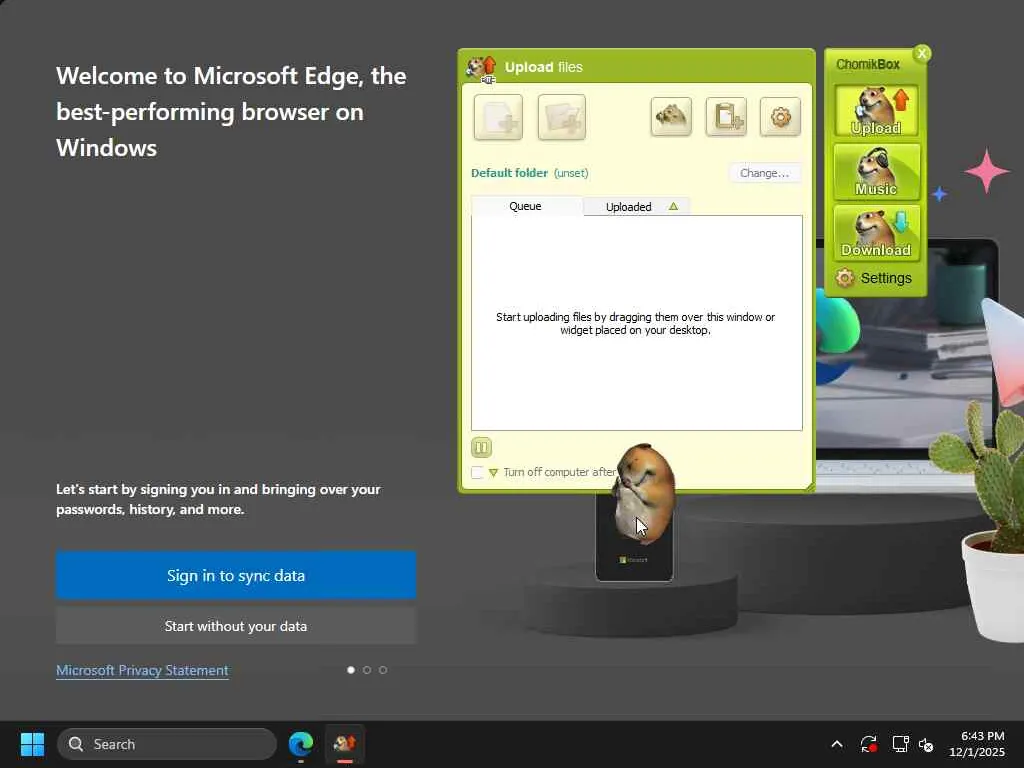The height and width of the screenshot is (768, 1024).
Task: Click the hamster desktop widget
Action: tap(645, 494)
